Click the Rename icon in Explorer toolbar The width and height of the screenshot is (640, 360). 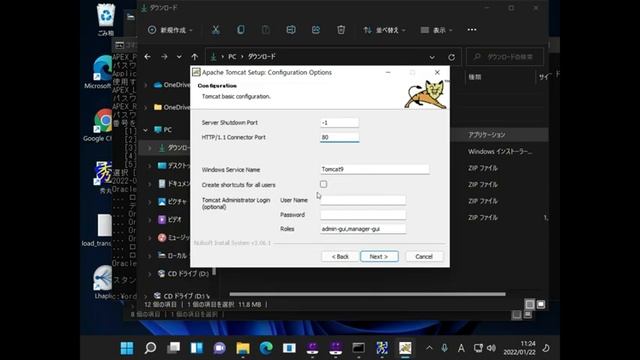pyautogui.click(x=291, y=30)
